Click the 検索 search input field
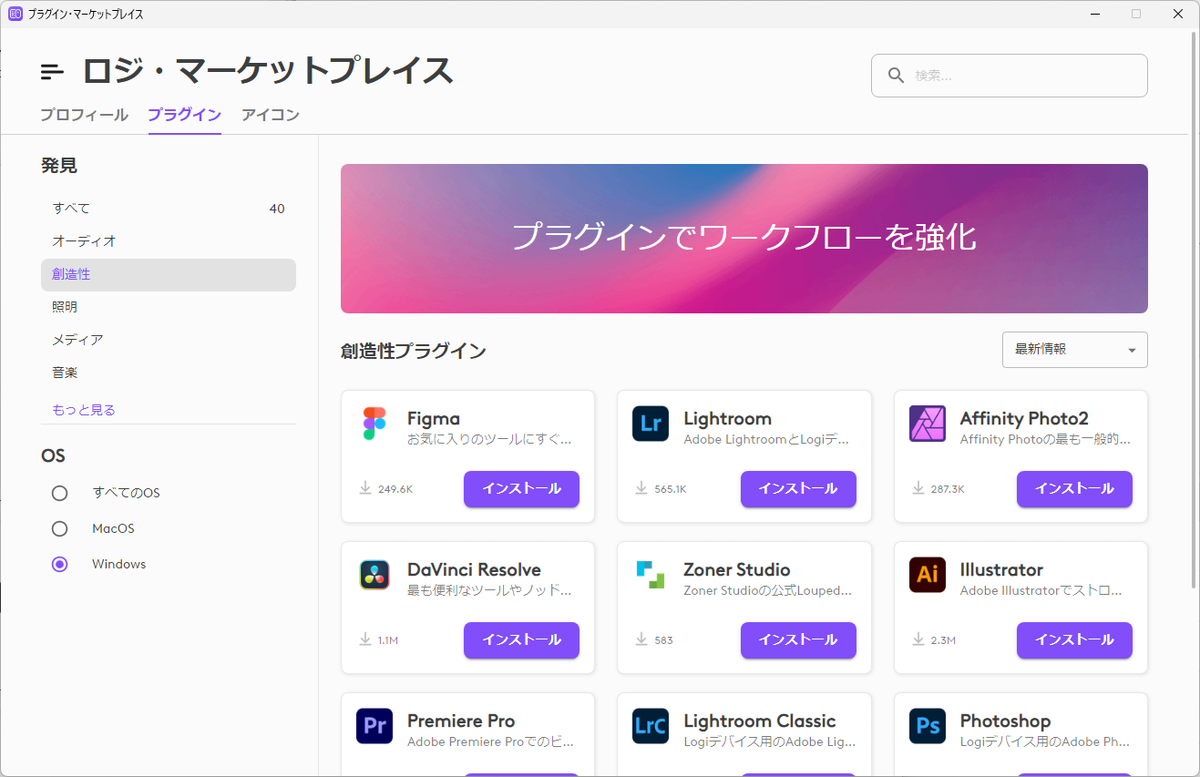Viewport: 1200px width, 777px height. point(1009,75)
